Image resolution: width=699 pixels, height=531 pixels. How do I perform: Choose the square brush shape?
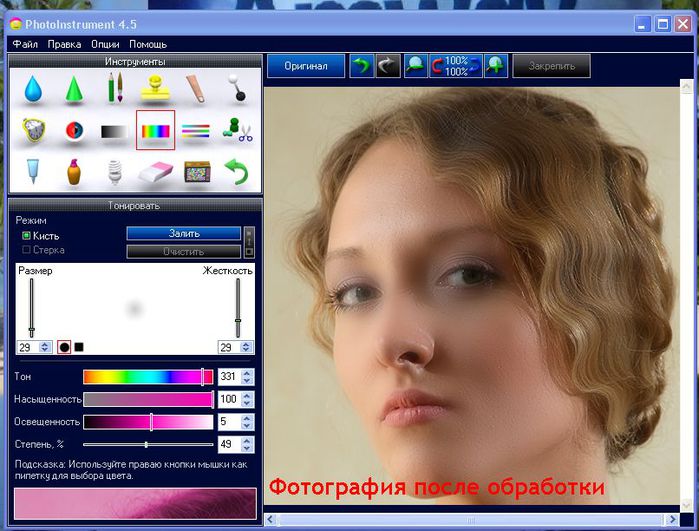[x=79, y=347]
